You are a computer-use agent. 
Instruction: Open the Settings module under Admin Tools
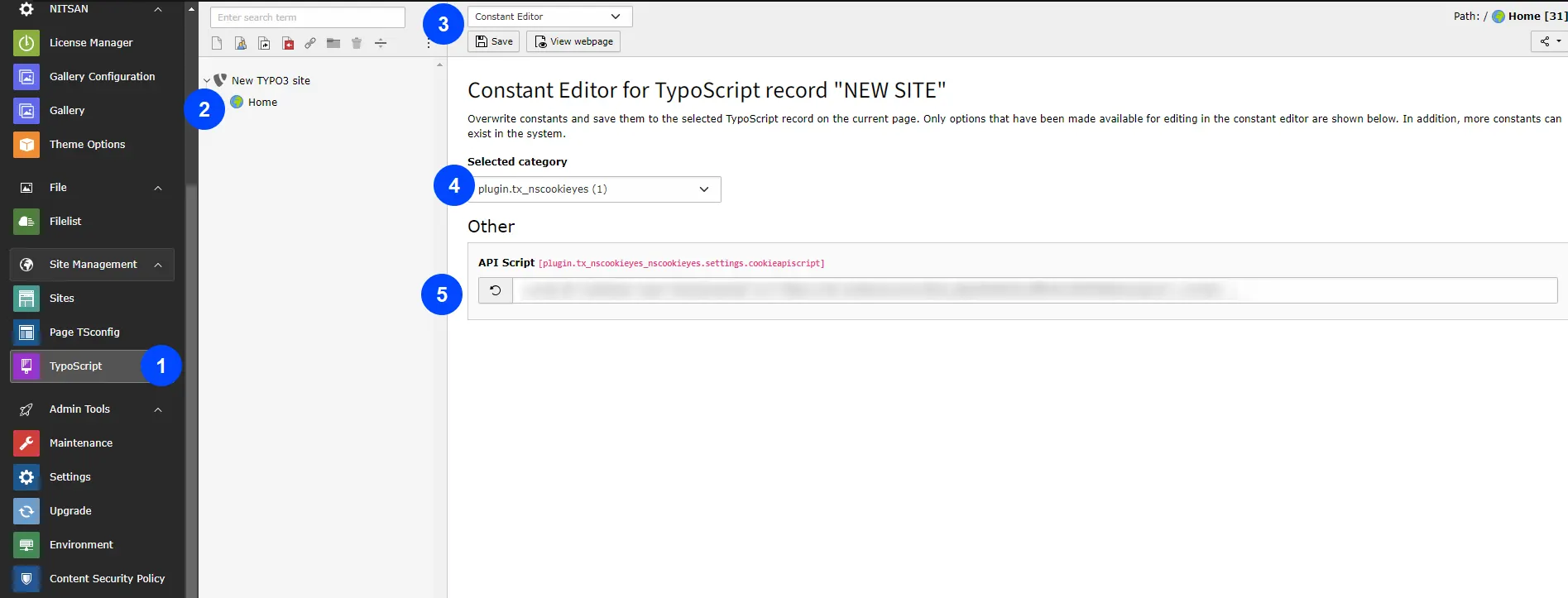click(x=92, y=477)
